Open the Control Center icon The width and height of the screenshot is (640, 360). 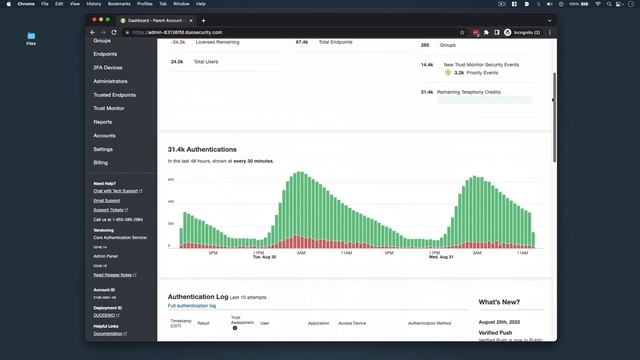click(x=619, y=4)
